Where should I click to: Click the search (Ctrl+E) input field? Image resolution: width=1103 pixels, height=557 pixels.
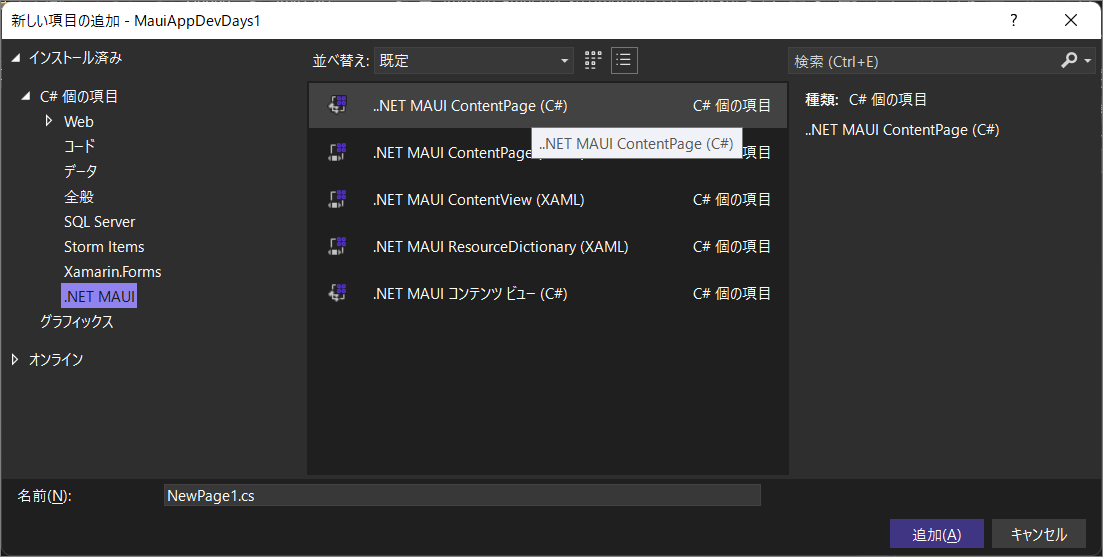923,61
